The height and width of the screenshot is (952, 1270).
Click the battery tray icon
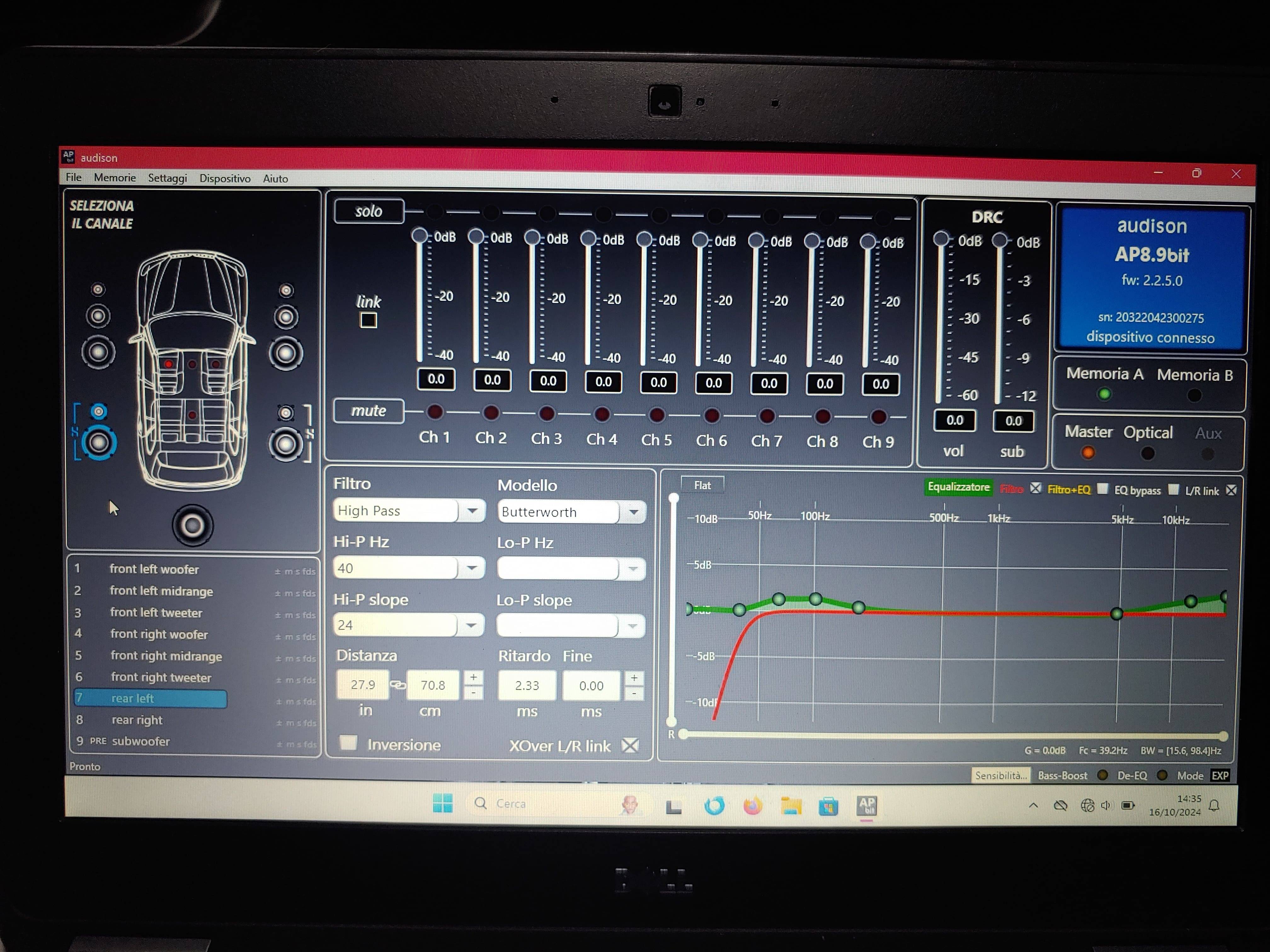(x=1128, y=806)
